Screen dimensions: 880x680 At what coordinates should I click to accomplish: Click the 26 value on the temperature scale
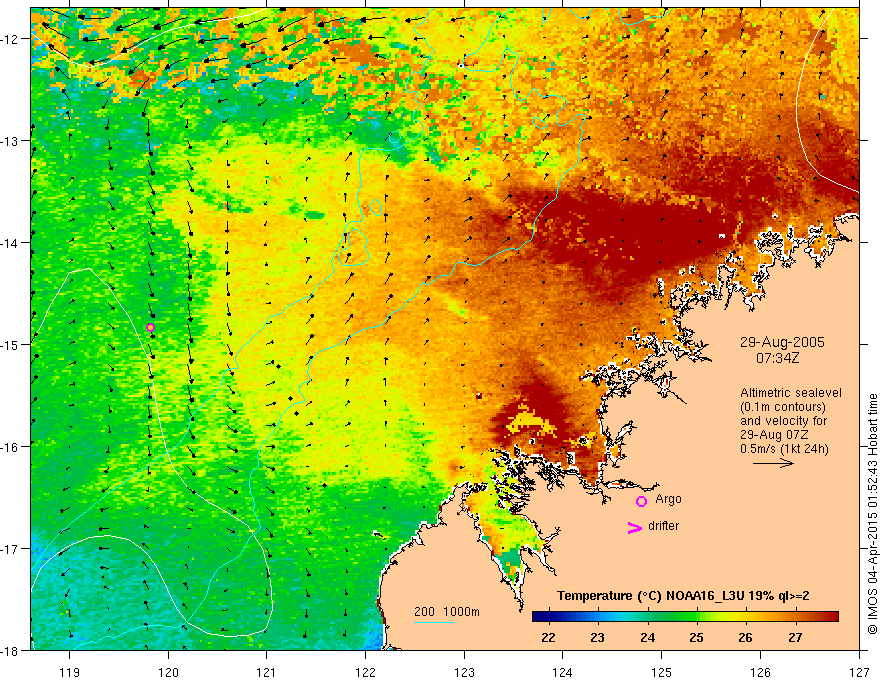pos(745,637)
